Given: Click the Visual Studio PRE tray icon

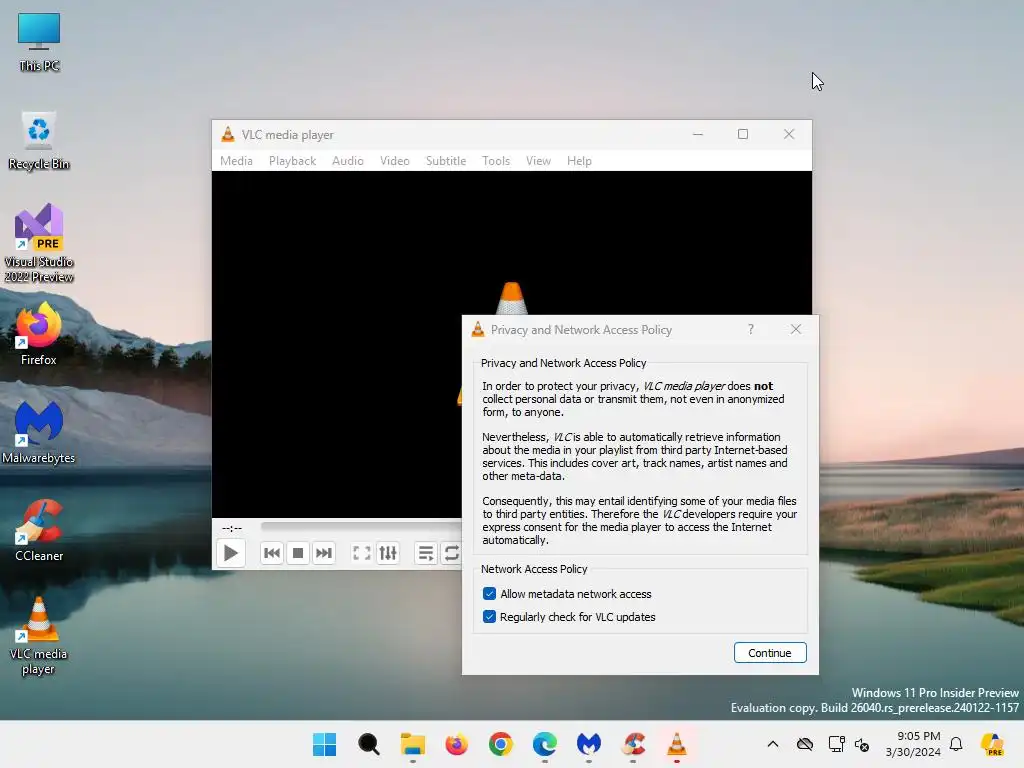Looking at the screenshot, I should 992,744.
